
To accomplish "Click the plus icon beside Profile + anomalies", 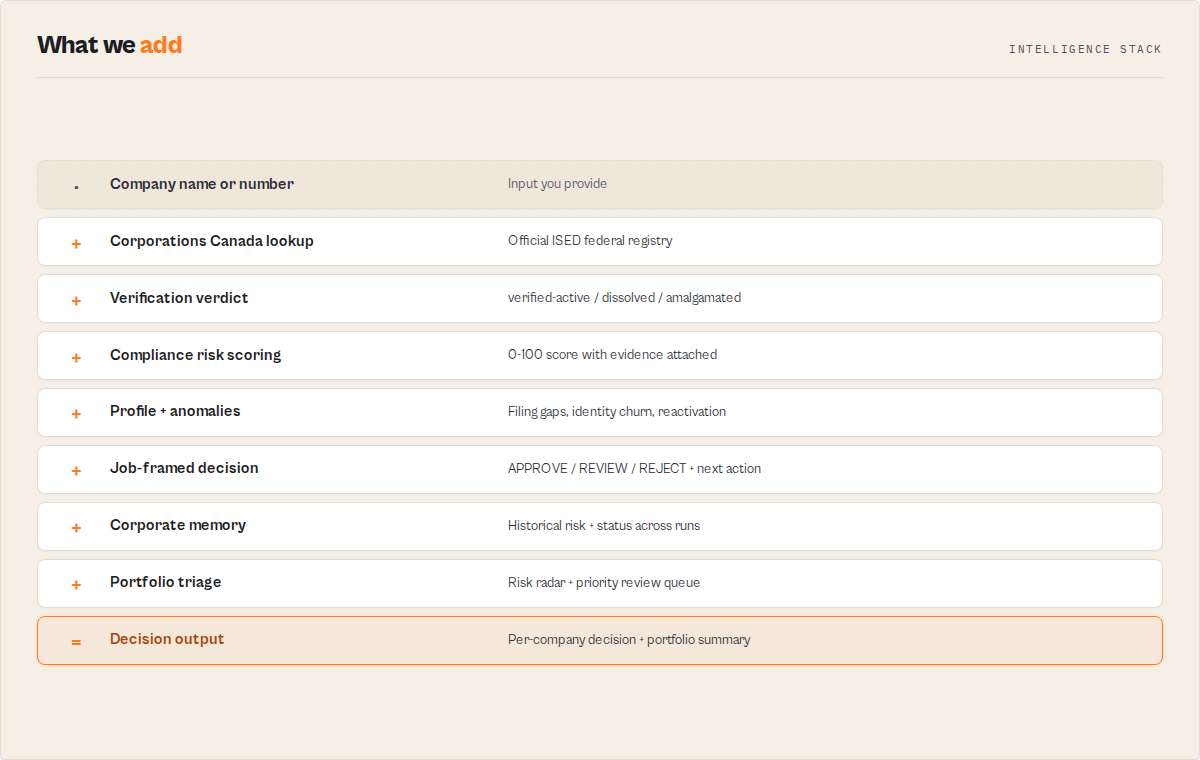I will 76,414.
